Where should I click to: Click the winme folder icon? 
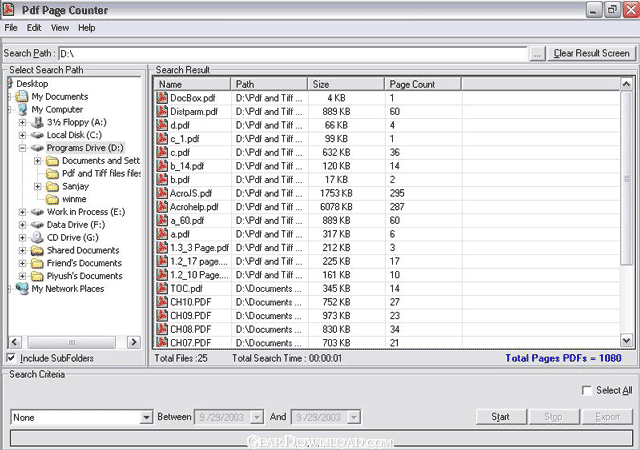[x=52, y=199]
